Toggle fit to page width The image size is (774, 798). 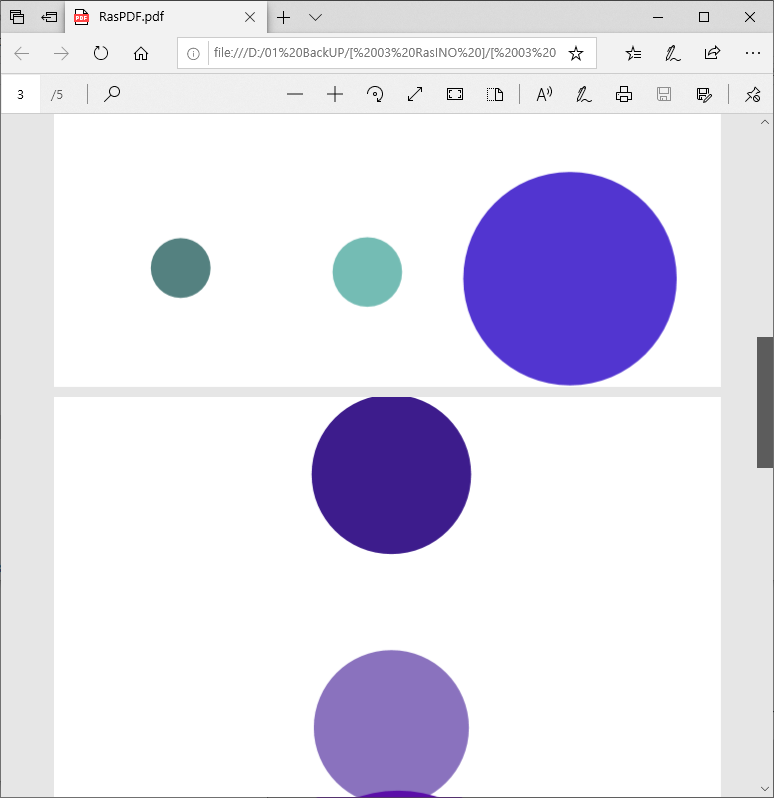[x=415, y=94]
